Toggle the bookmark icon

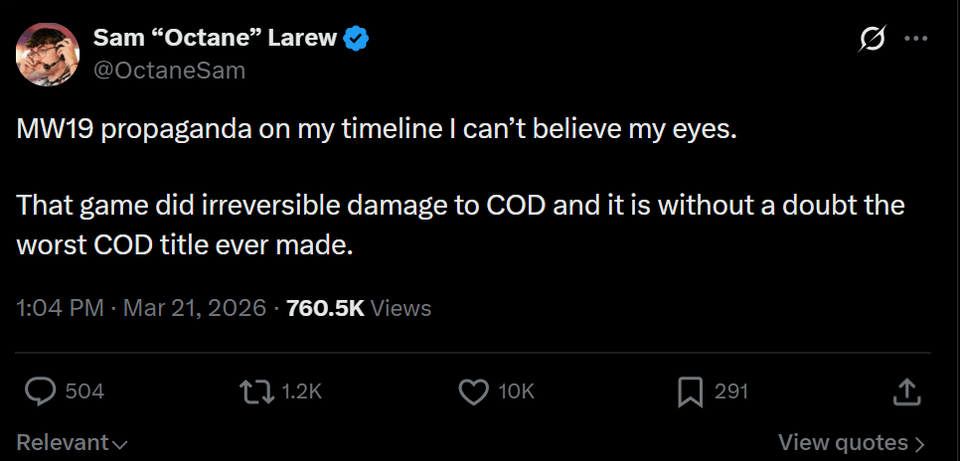[x=690, y=392]
